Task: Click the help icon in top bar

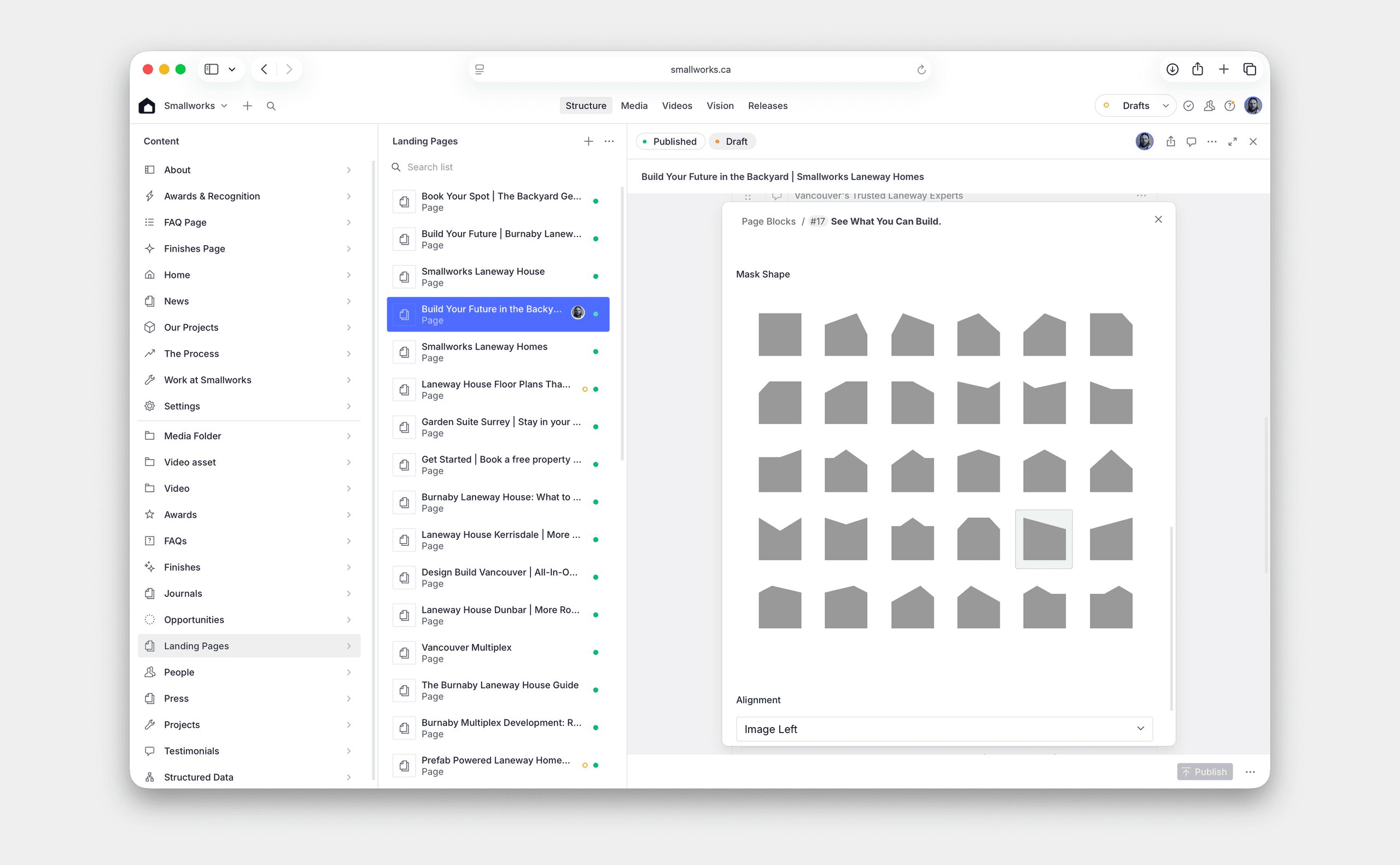Action: (1229, 106)
